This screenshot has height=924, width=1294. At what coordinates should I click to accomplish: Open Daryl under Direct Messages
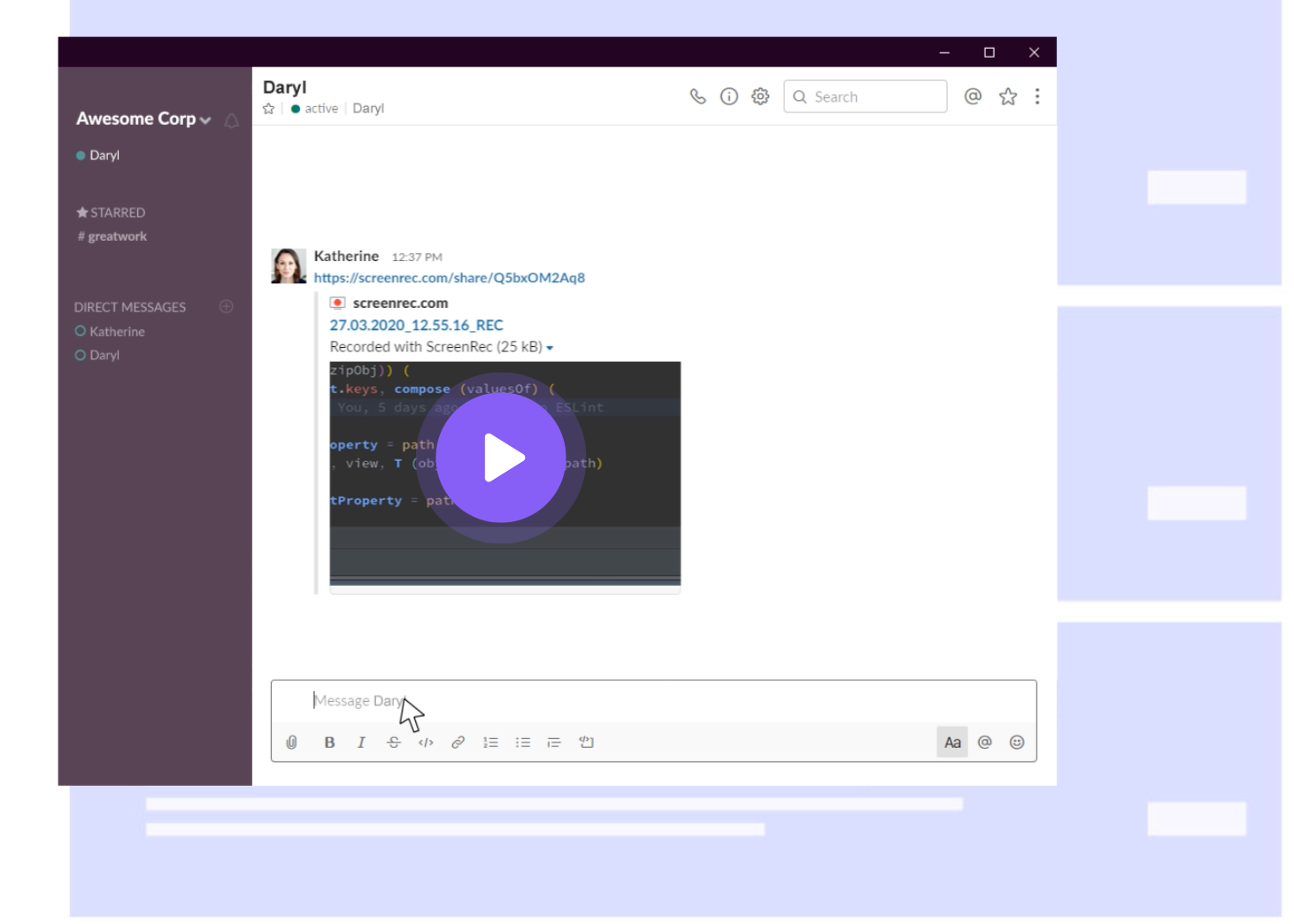coord(97,355)
